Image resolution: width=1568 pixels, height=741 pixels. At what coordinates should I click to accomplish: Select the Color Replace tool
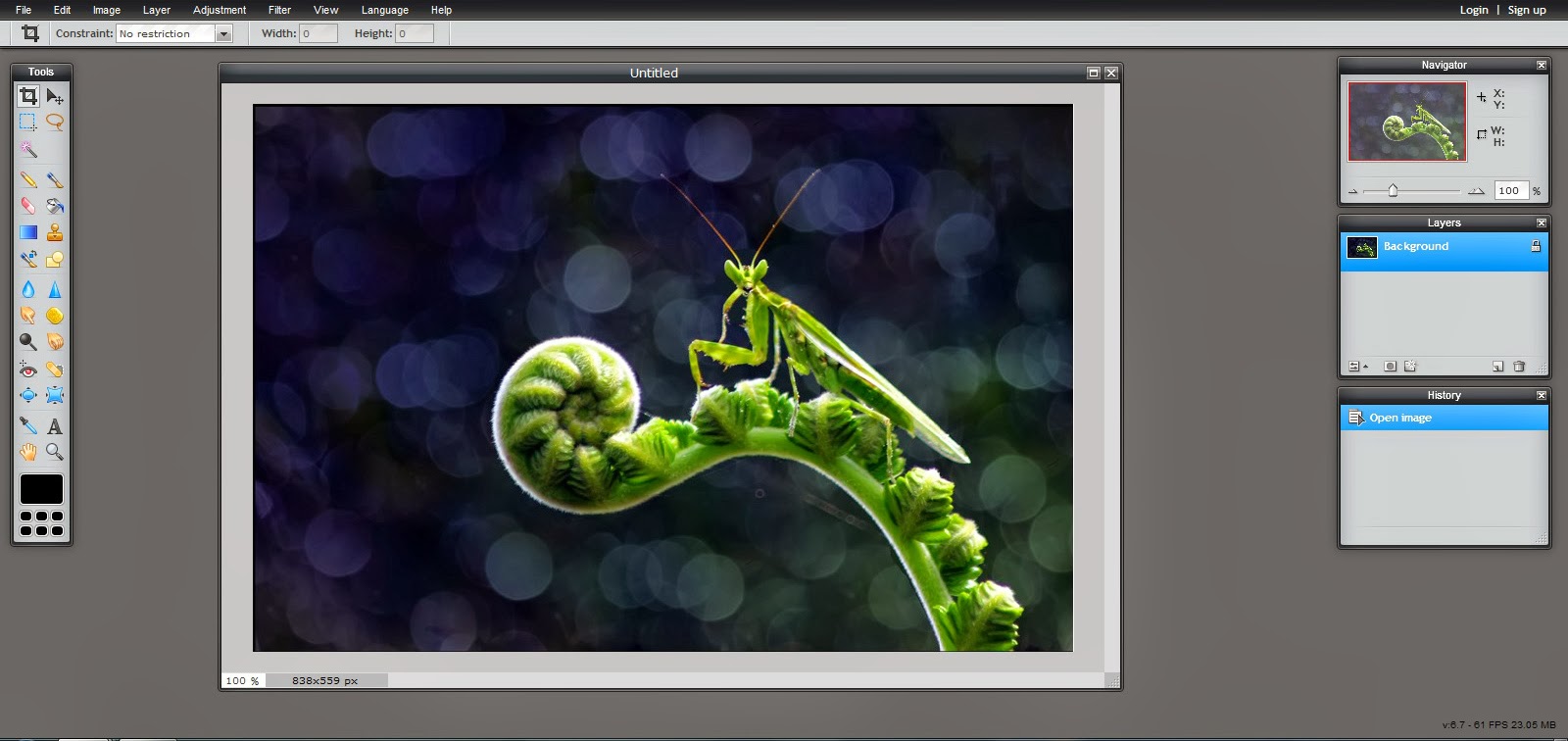28,259
